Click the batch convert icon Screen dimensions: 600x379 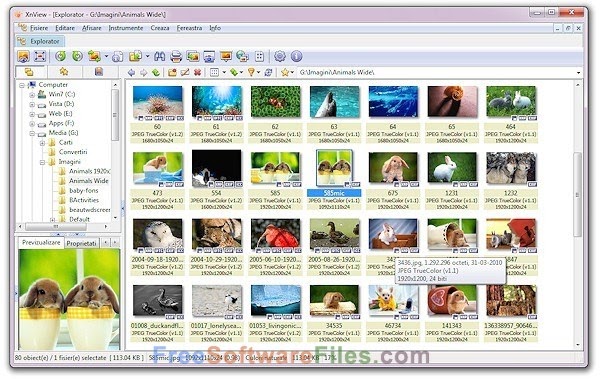point(135,56)
